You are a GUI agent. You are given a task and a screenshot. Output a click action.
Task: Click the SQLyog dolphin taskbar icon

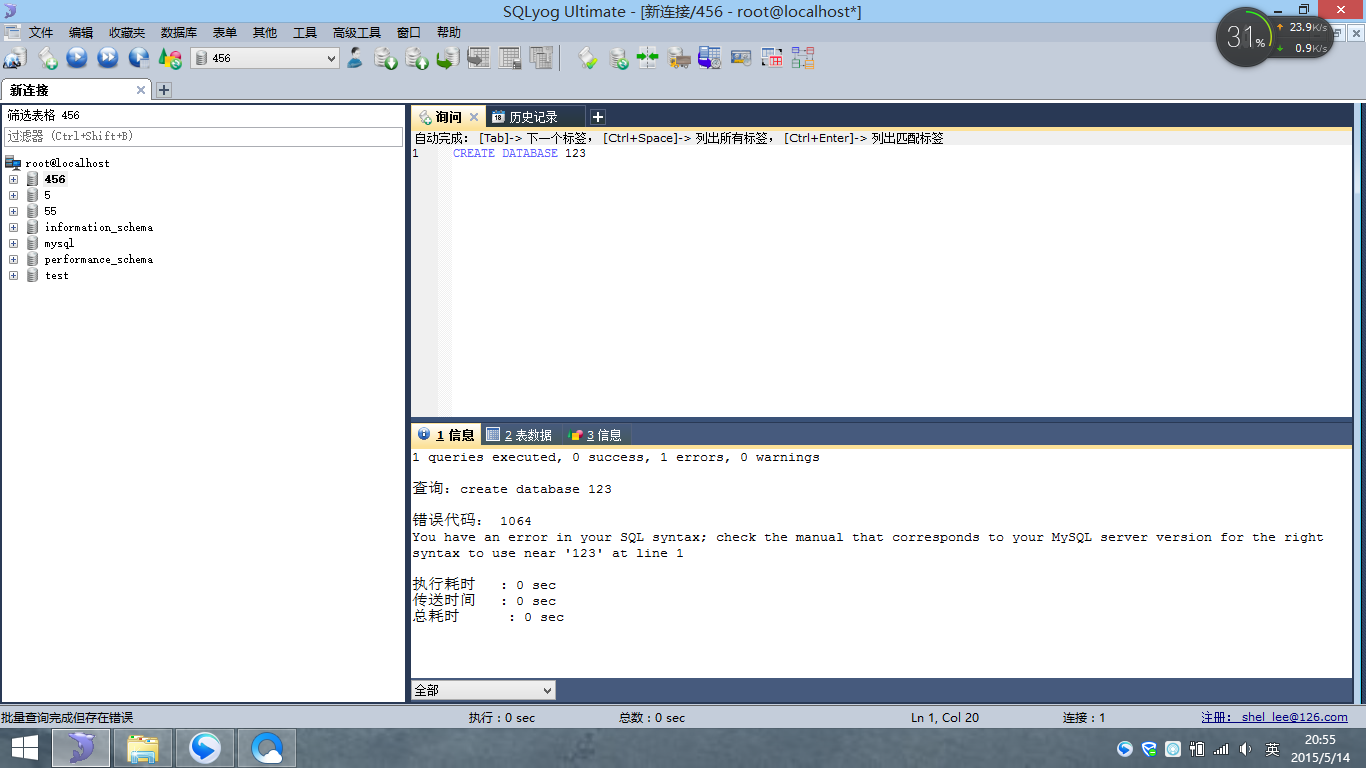click(81, 748)
